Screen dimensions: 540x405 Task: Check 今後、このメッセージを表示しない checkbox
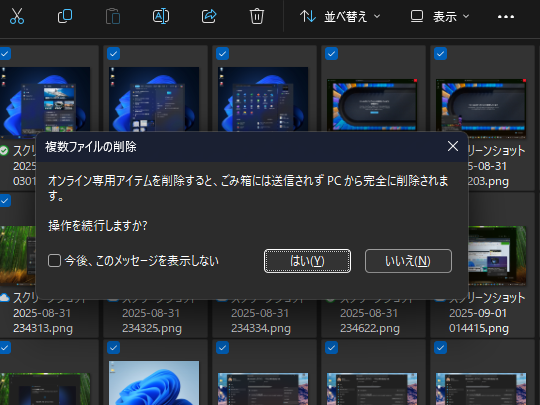coord(54,261)
